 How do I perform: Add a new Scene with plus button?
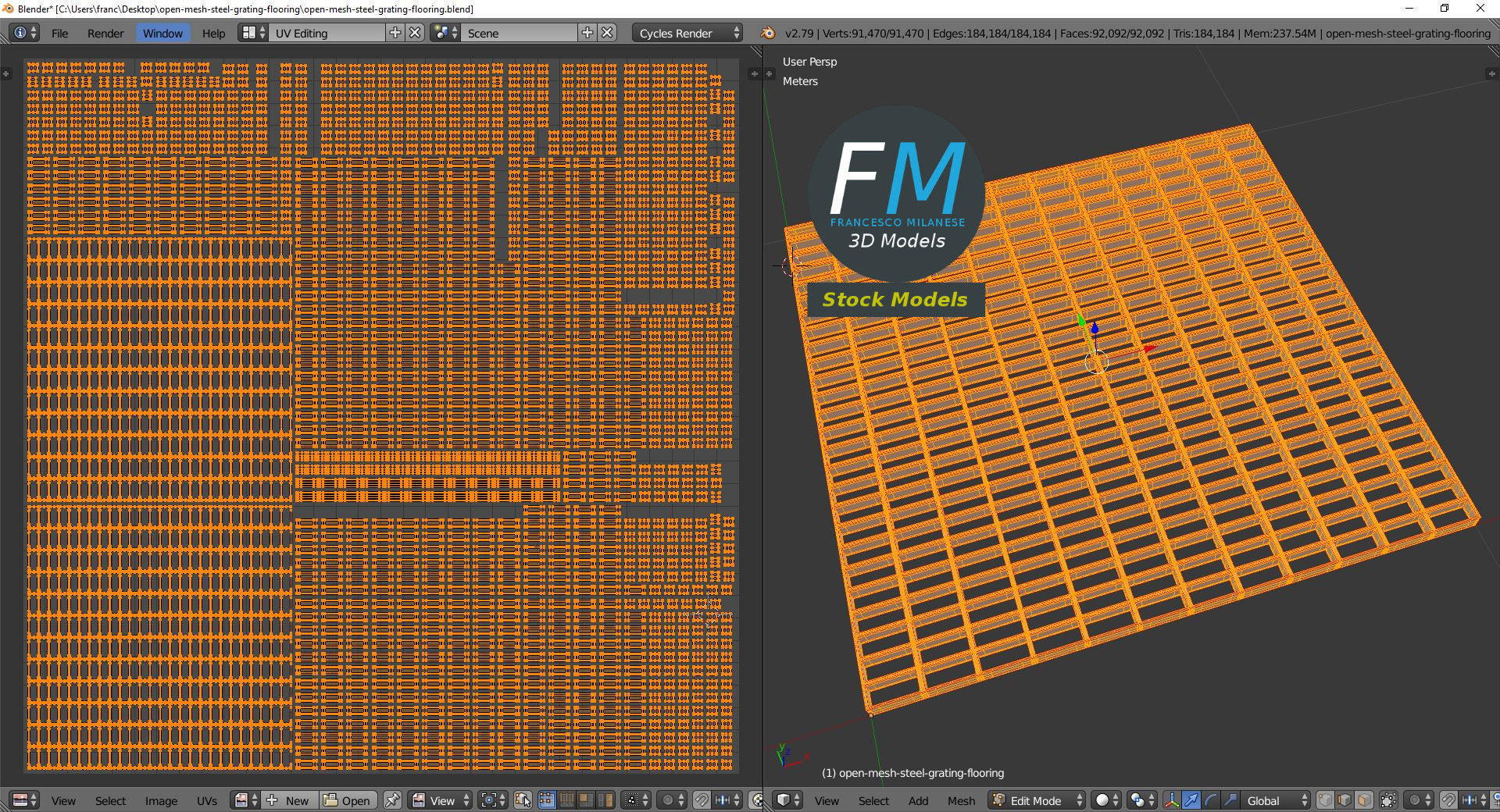[x=587, y=33]
